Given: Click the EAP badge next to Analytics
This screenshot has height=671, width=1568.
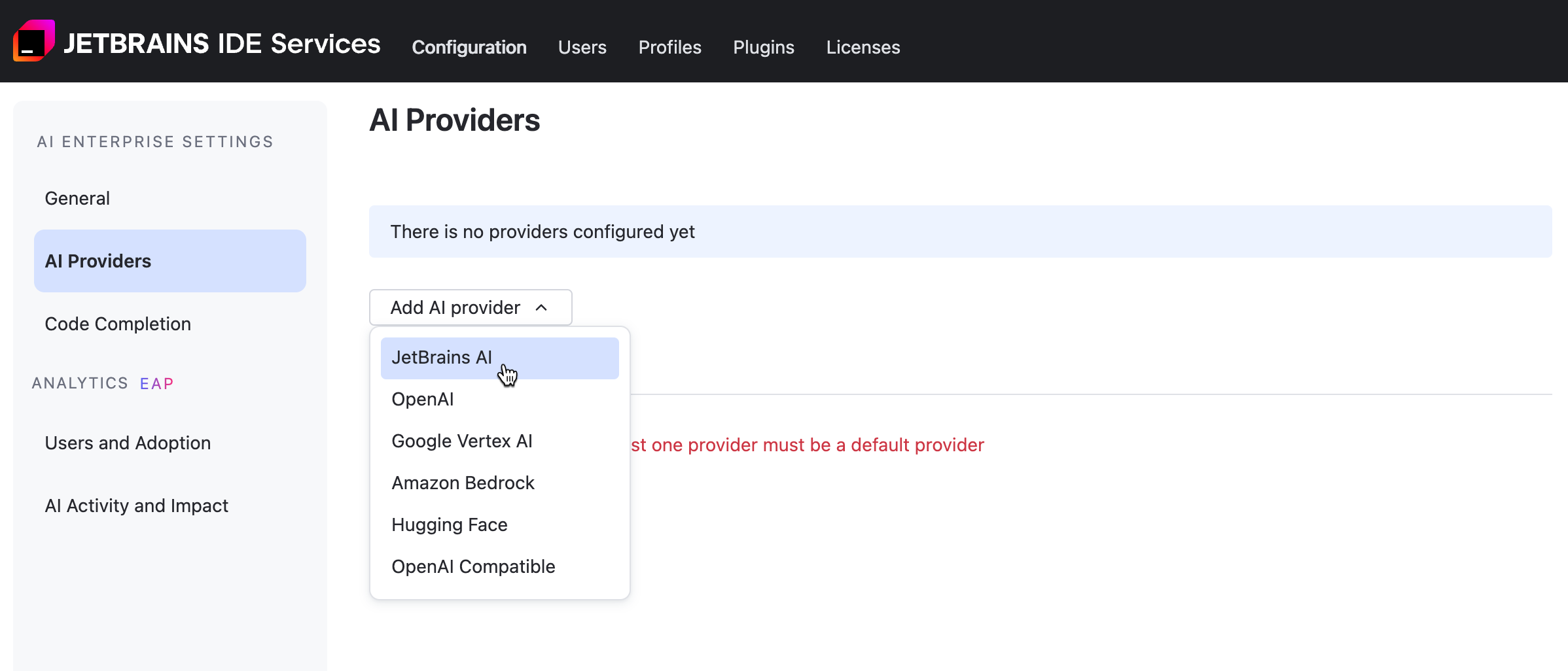Looking at the screenshot, I should pyautogui.click(x=157, y=383).
